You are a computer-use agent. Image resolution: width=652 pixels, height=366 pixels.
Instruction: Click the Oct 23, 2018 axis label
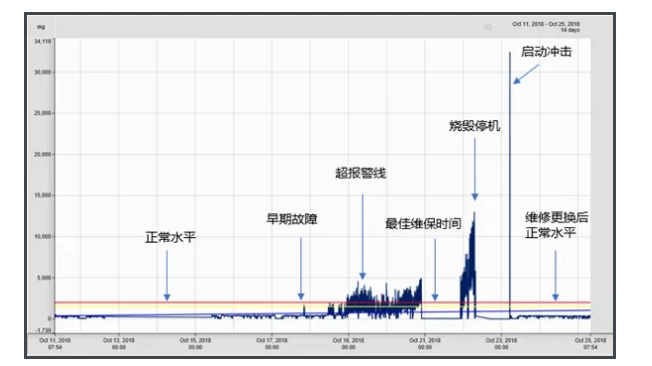click(501, 343)
